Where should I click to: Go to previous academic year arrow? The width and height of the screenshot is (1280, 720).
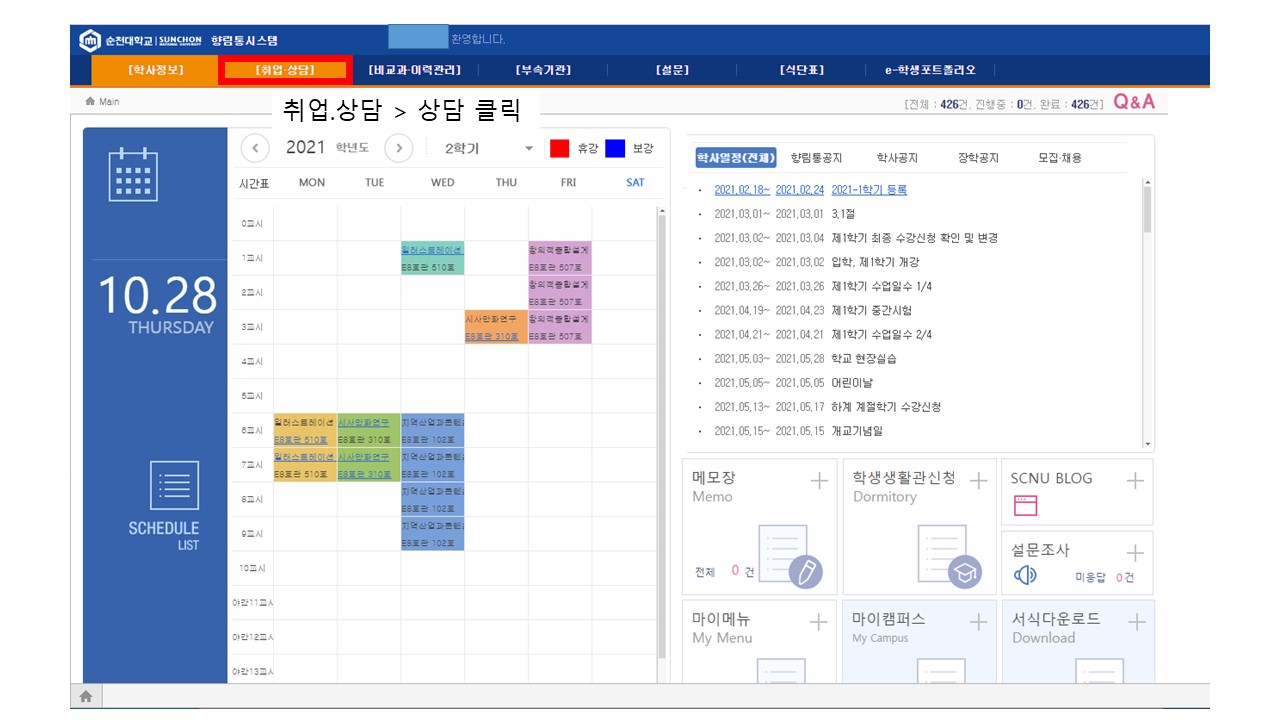pyautogui.click(x=255, y=148)
